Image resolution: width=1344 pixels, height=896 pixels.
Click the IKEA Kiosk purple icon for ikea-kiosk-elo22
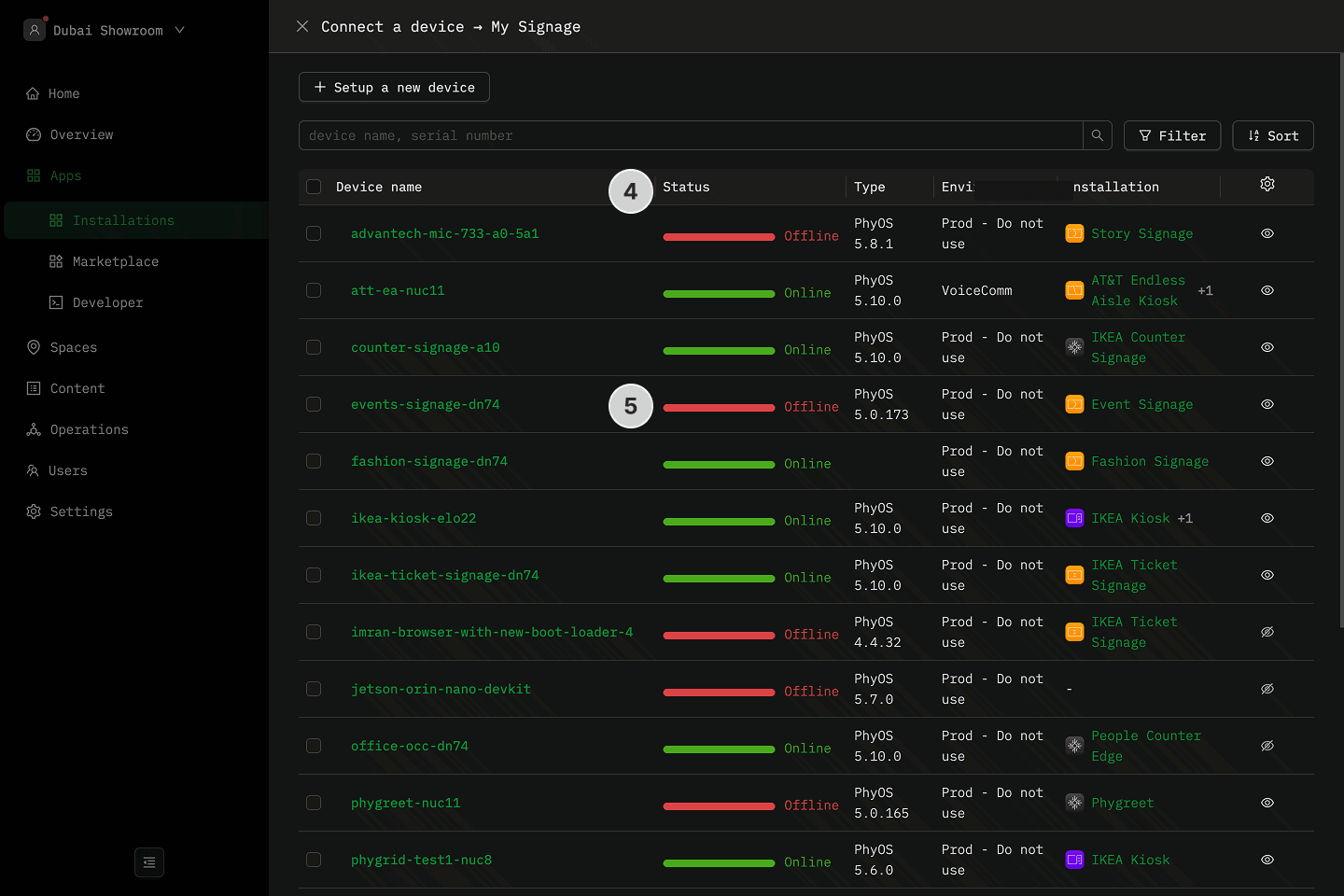coord(1074,518)
